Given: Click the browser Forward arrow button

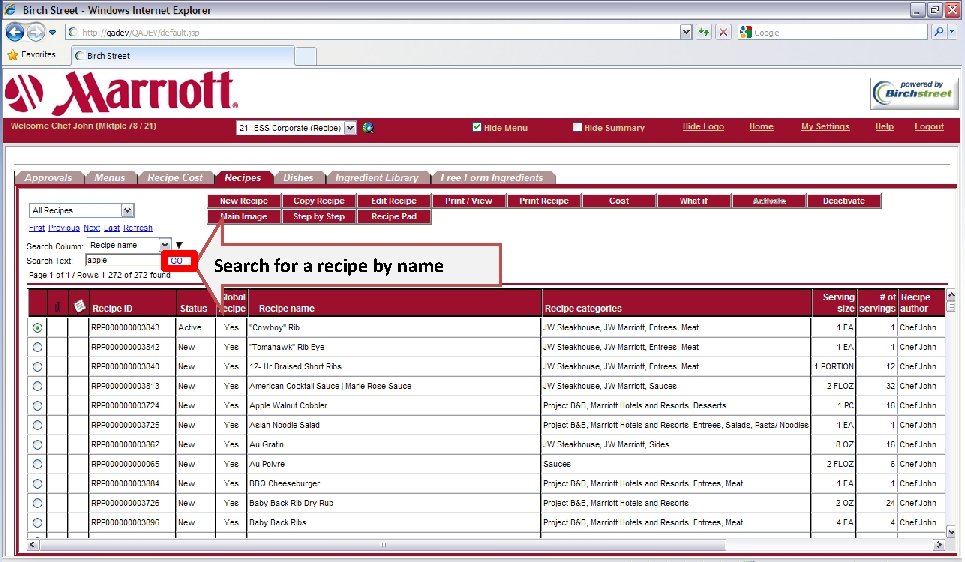Looking at the screenshot, I should [36, 32].
